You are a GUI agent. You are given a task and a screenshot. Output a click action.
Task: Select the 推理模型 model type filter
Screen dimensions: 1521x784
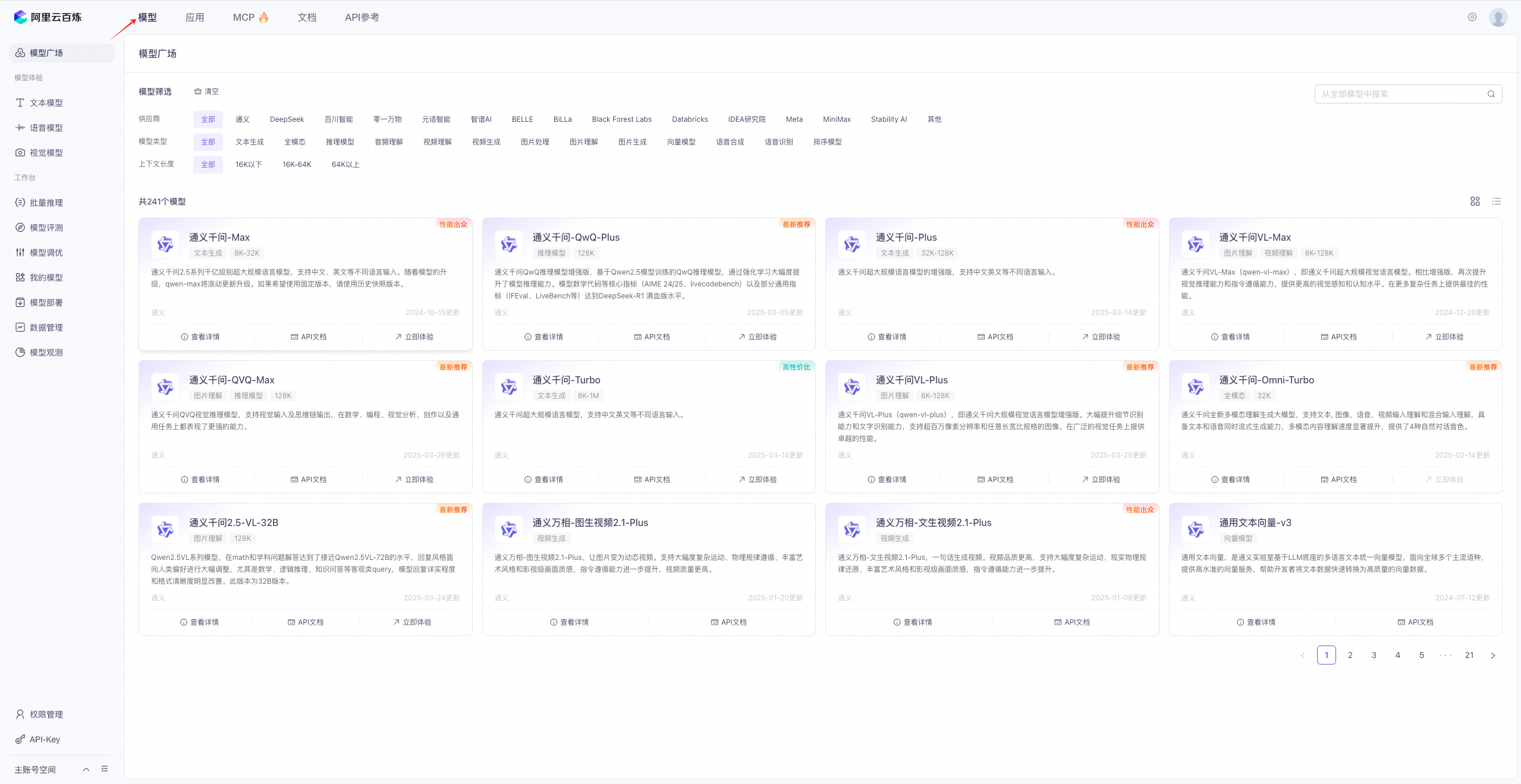point(340,142)
